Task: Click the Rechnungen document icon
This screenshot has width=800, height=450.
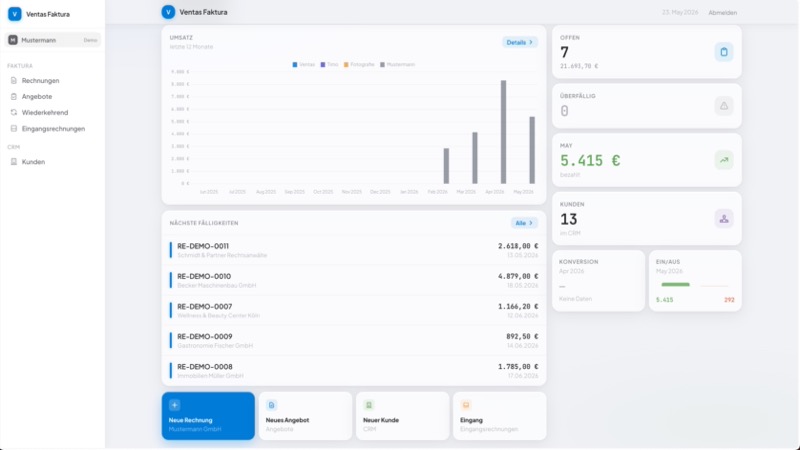Action: click(14, 81)
